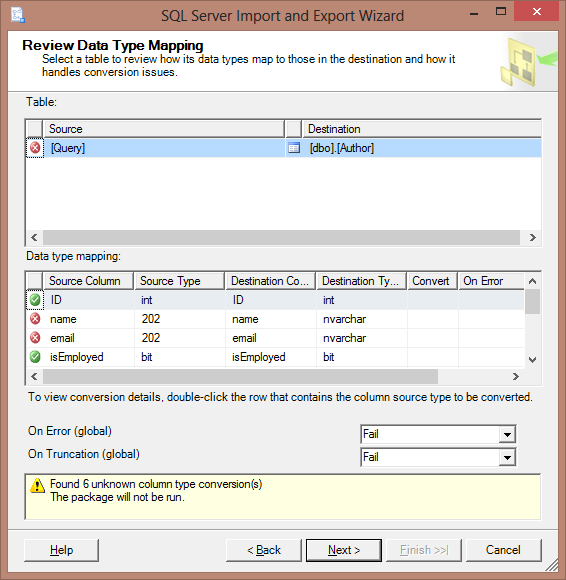The image size is (566, 580).
Task: Click the green check icon for isEmployed row
Action: coord(35,357)
